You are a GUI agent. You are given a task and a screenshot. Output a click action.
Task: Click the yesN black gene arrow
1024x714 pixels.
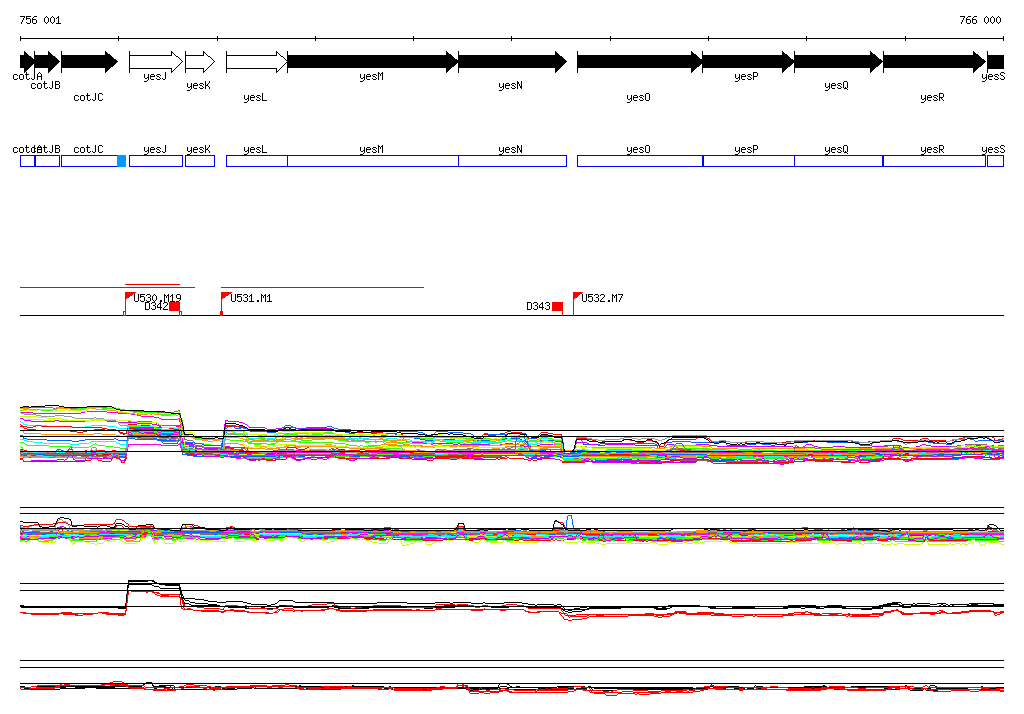coord(513,62)
